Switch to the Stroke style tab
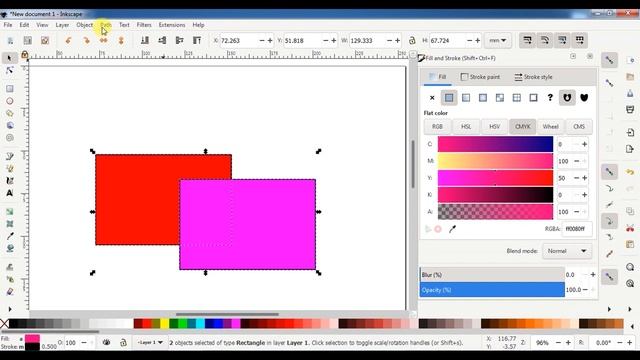The width and height of the screenshot is (640, 360). (533, 77)
